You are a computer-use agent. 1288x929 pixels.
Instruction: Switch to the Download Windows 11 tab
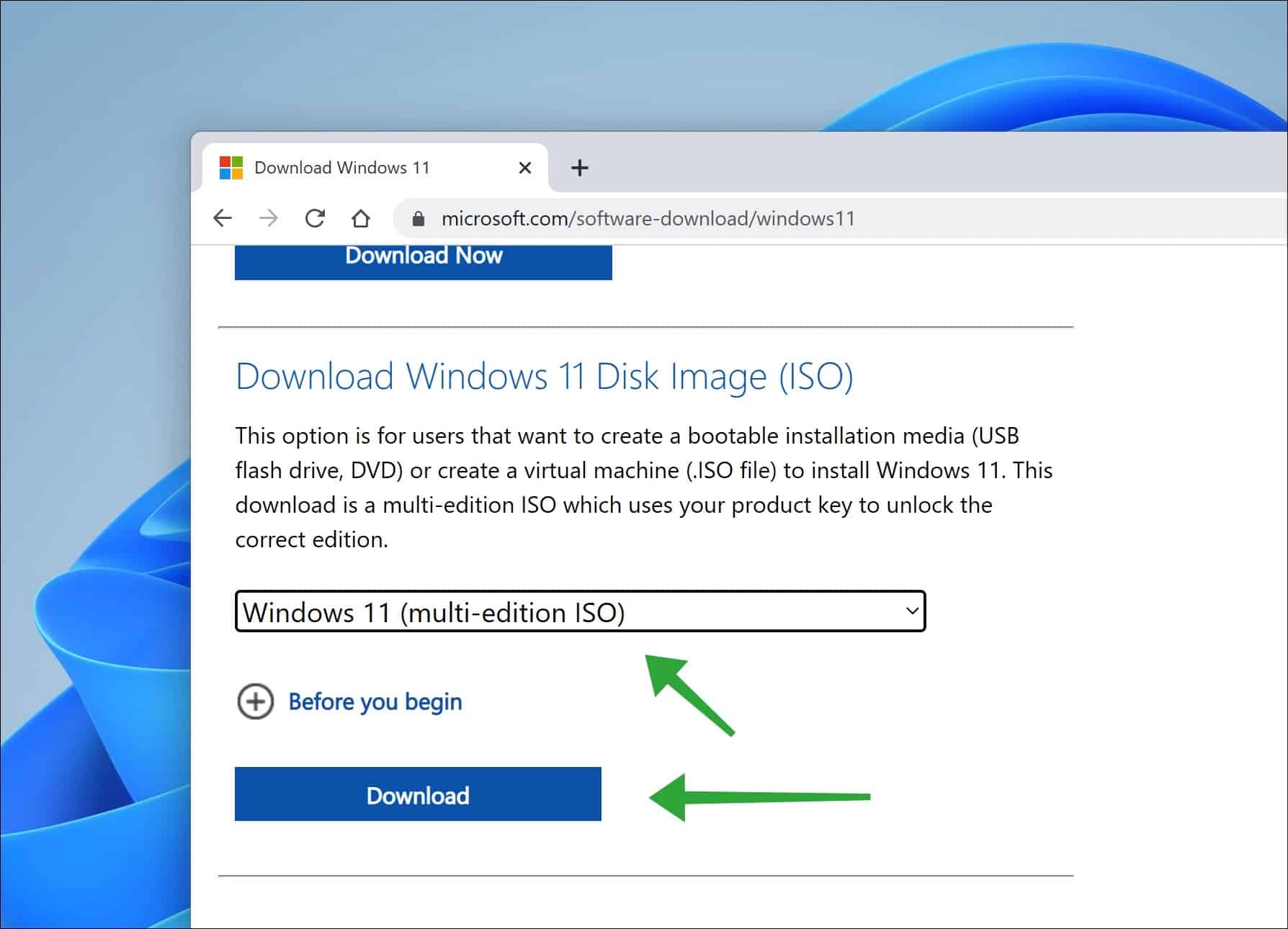tap(341, 167)
